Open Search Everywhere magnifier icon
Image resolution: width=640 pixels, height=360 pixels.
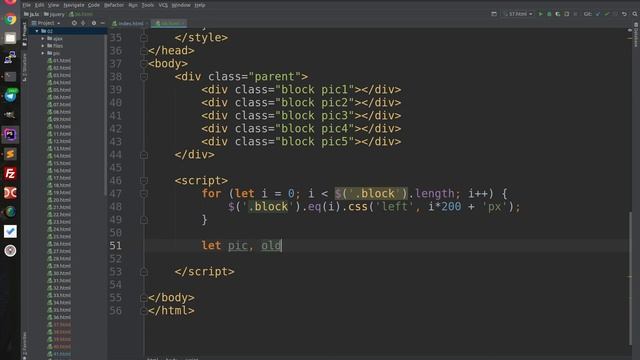(635, 14)
